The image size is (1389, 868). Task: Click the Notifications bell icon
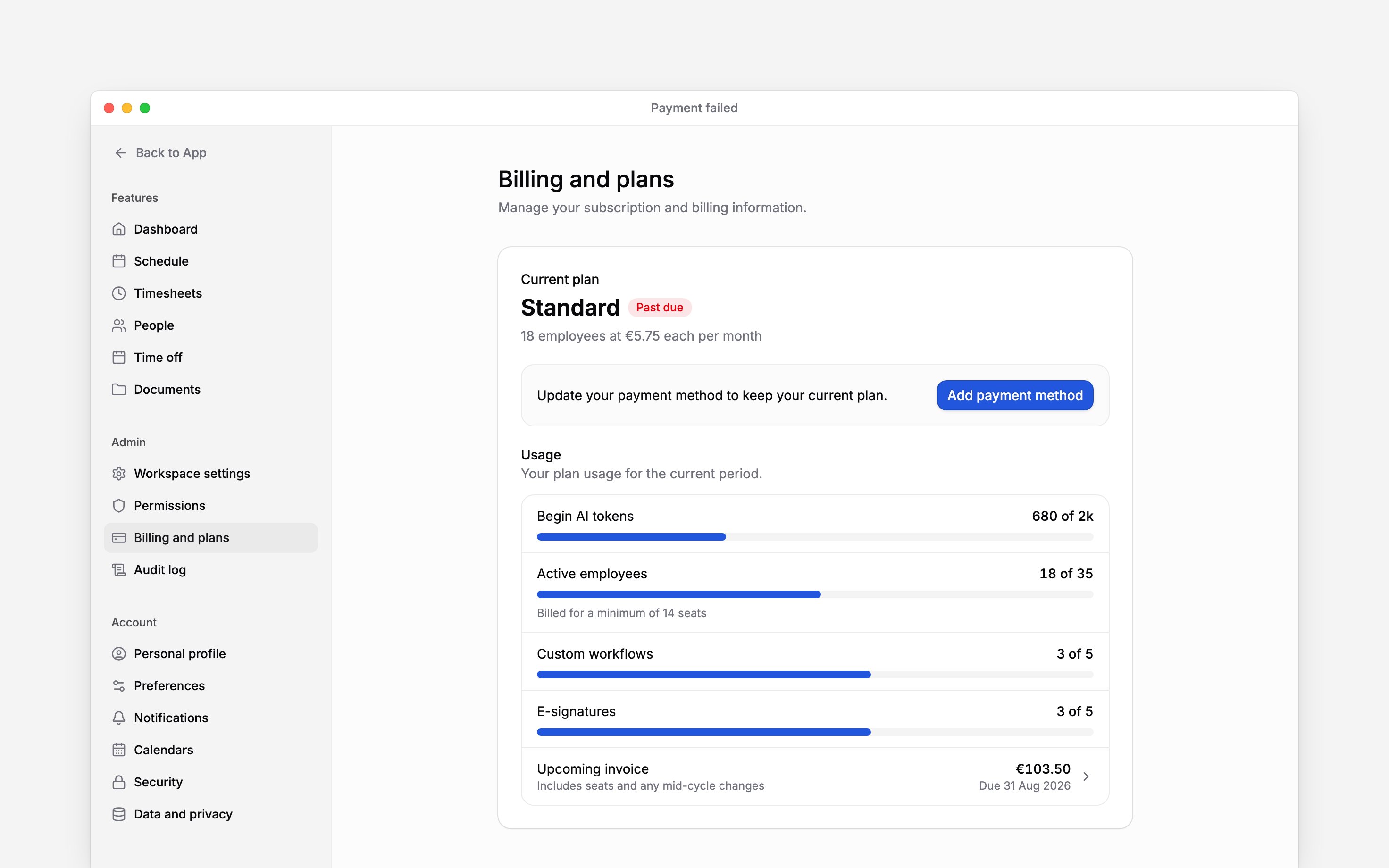tap(119, 718)
